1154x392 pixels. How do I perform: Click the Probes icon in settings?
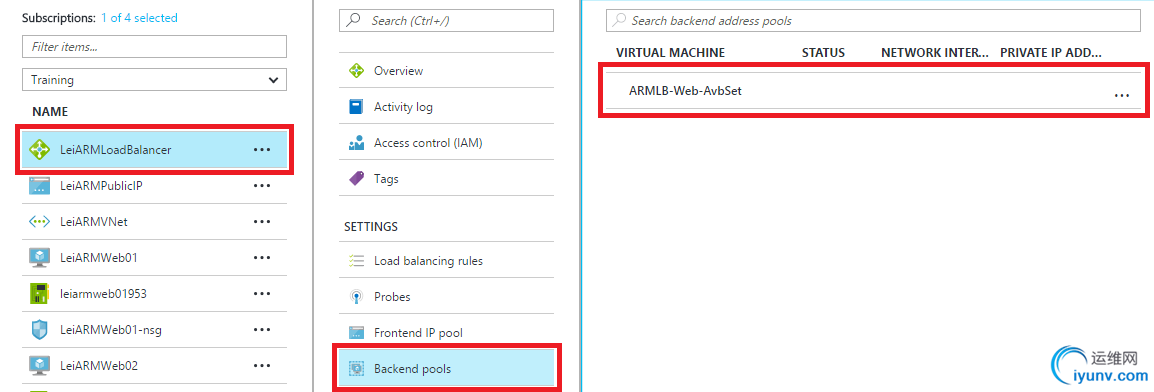356,297
